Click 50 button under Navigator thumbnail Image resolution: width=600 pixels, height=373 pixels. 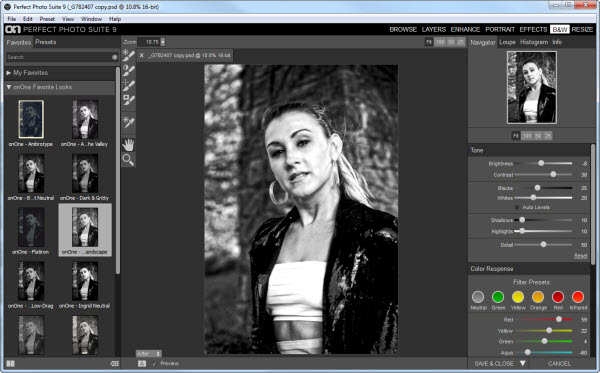pyautogui.click(x=538, y=136)
